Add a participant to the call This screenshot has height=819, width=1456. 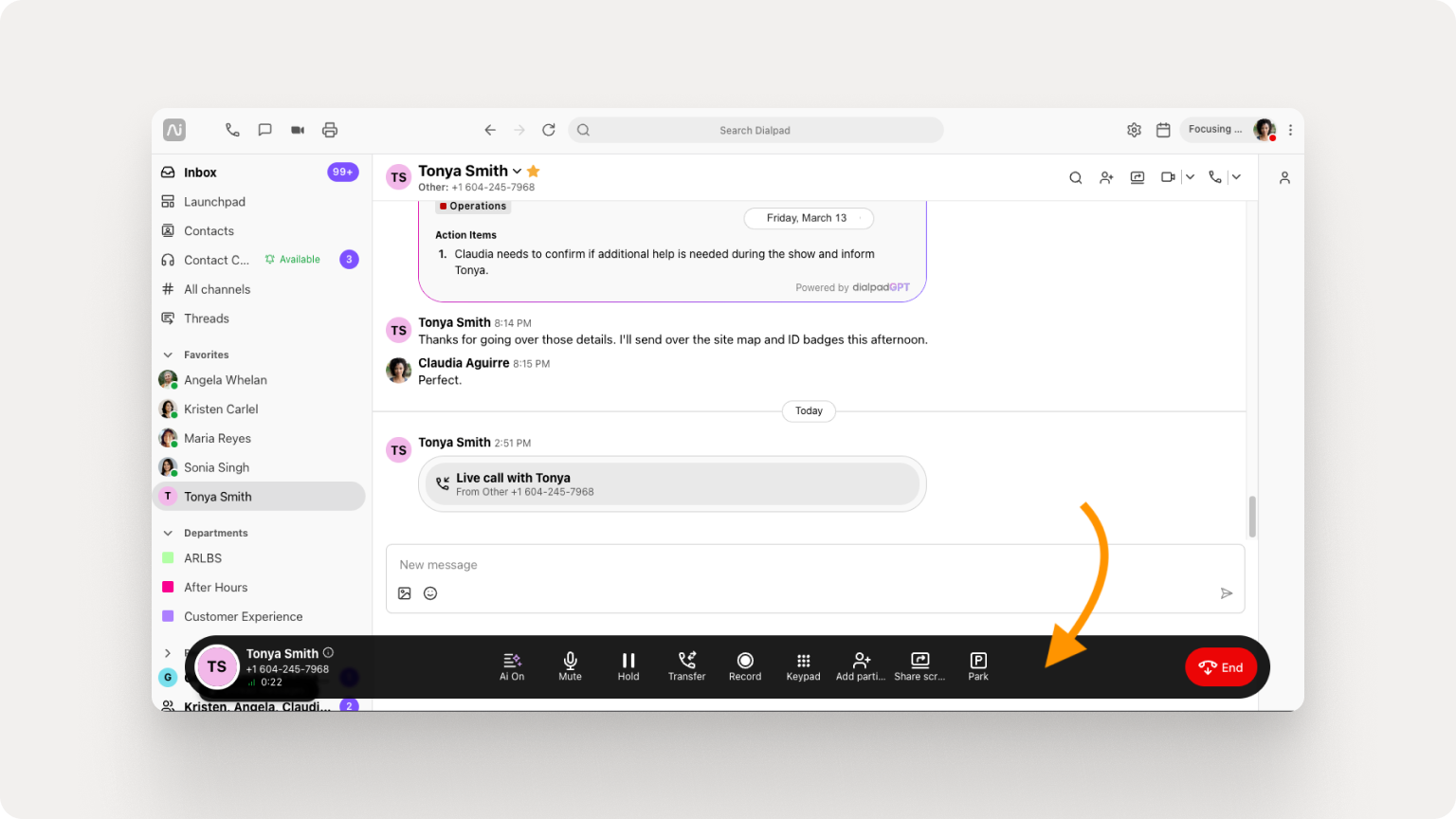pos(861,666)
